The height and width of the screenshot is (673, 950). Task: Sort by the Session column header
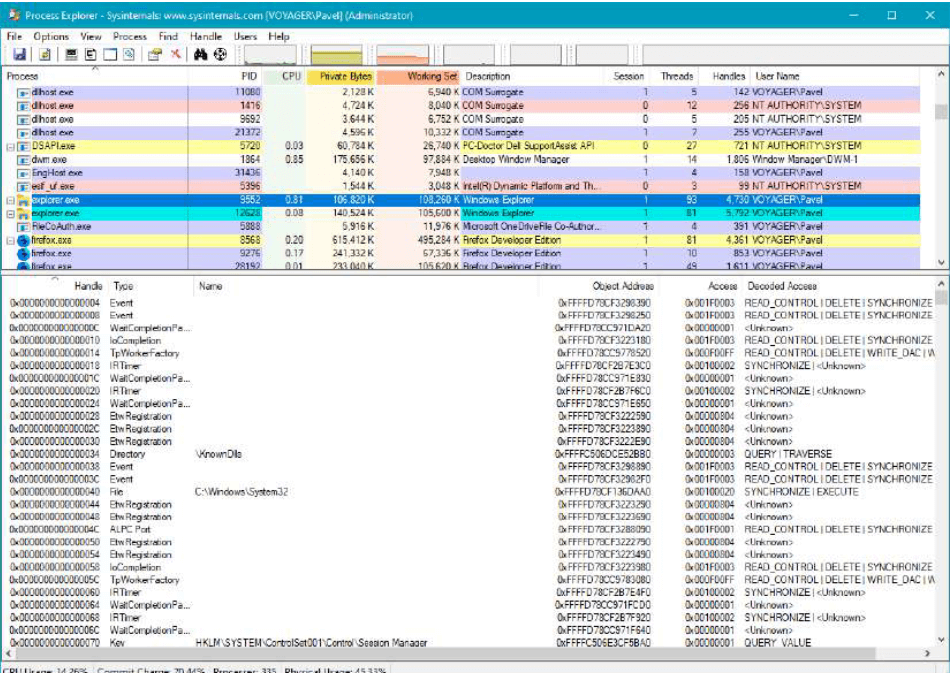point(627,76)
